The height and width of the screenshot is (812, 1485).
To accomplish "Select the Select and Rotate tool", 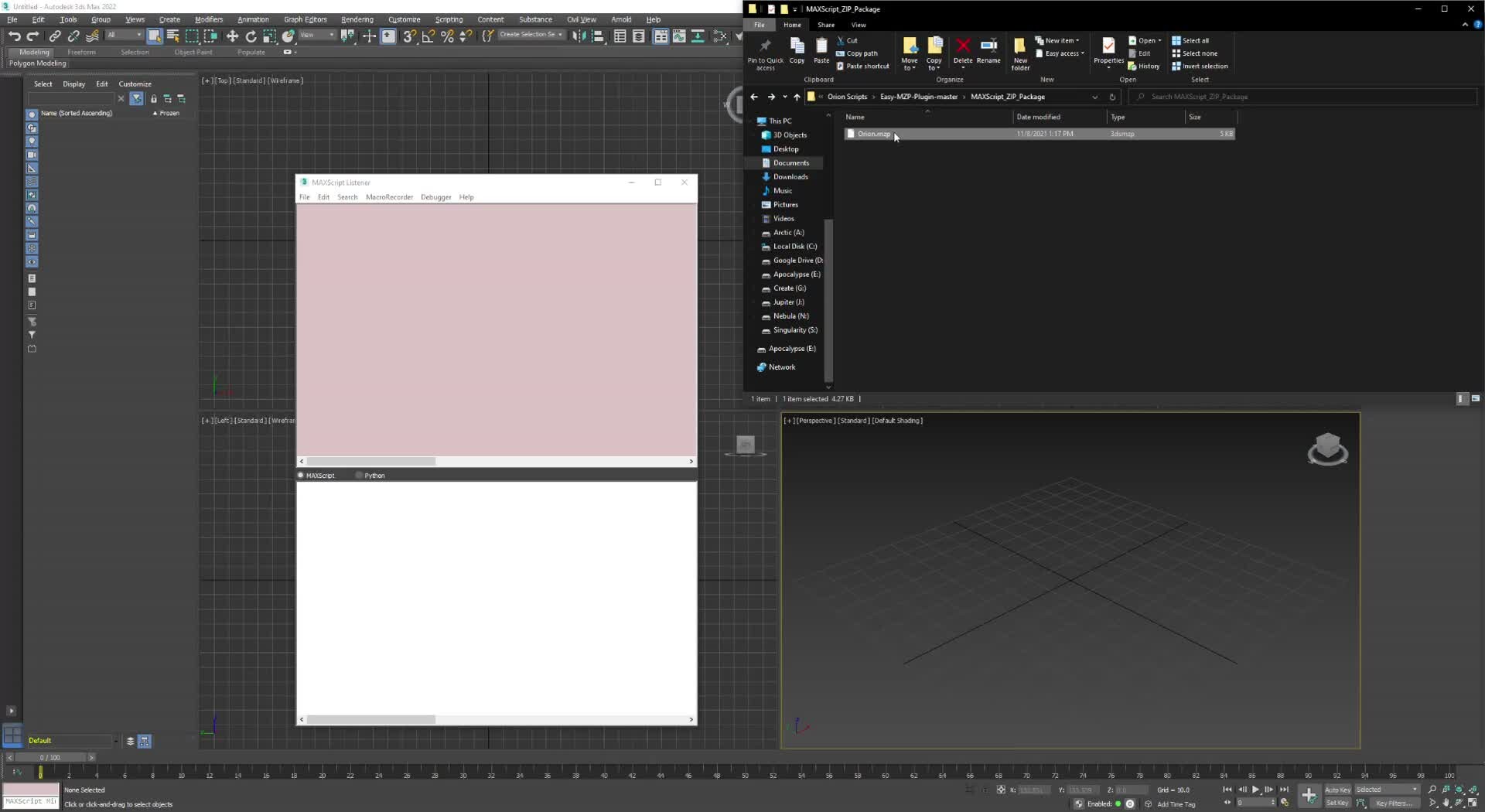I will click(x=251, y=36).
